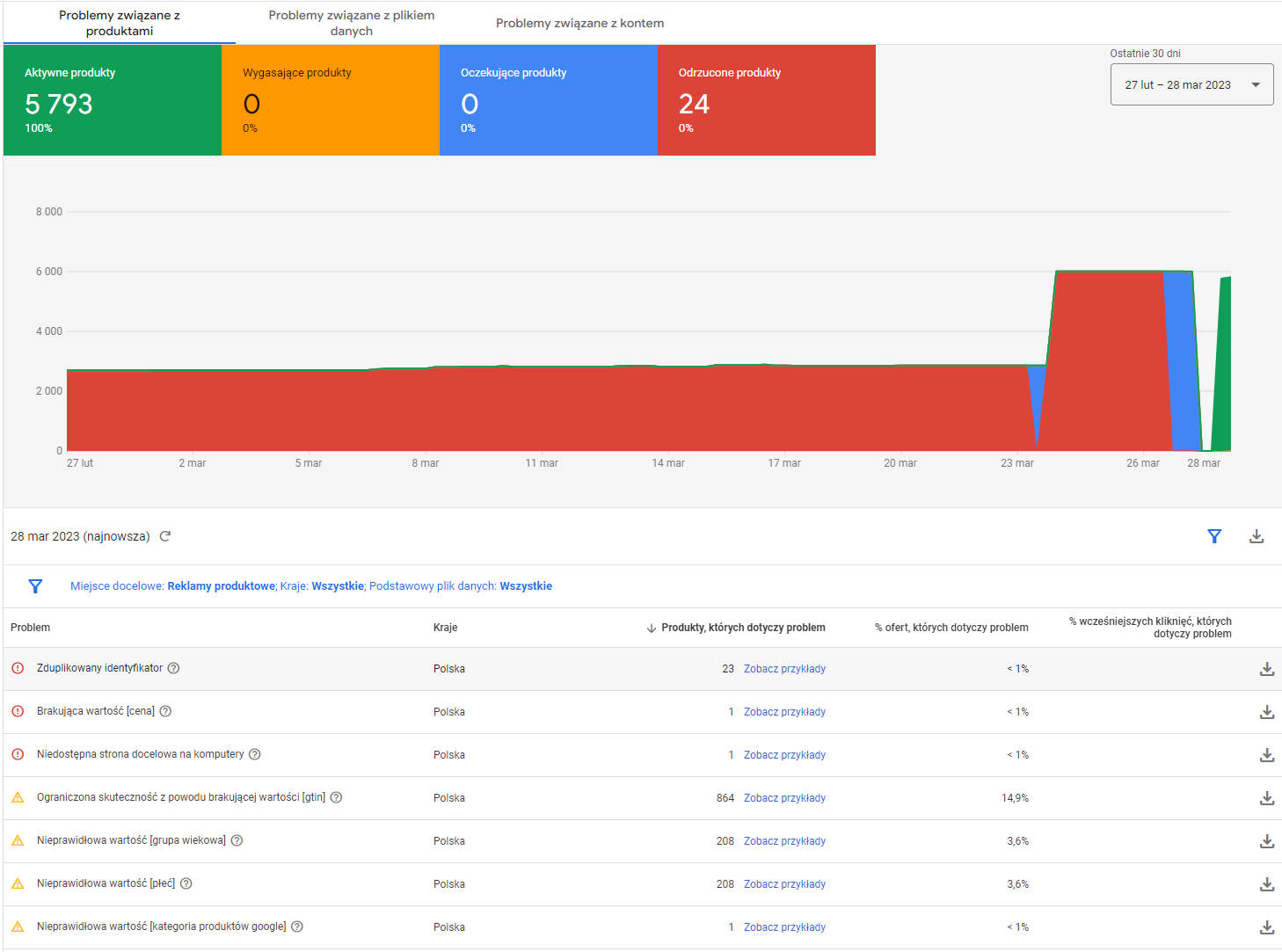Click the Problem column header

(30, 628)
